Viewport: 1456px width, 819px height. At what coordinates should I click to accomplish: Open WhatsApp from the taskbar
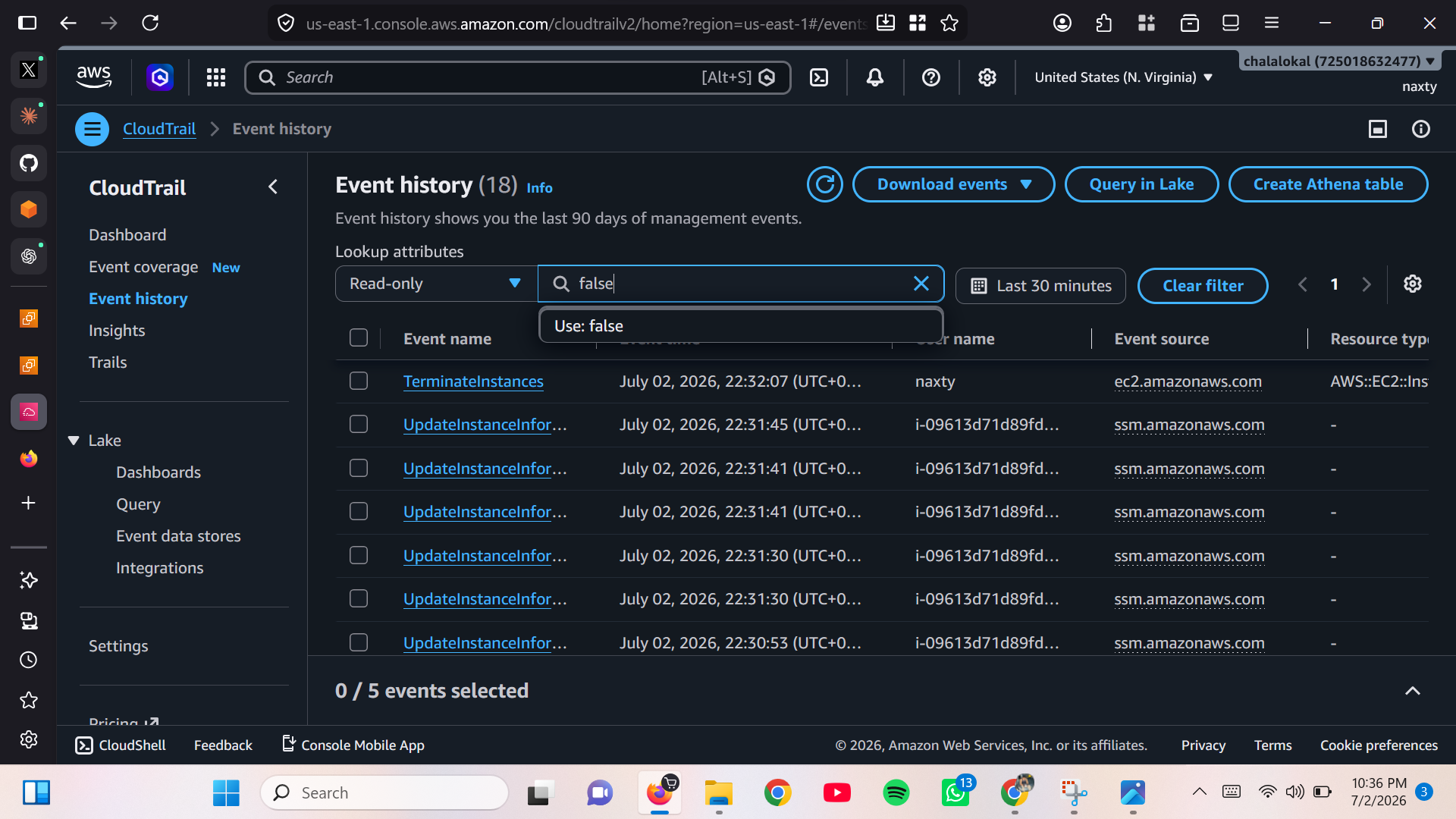click(955, 793)
